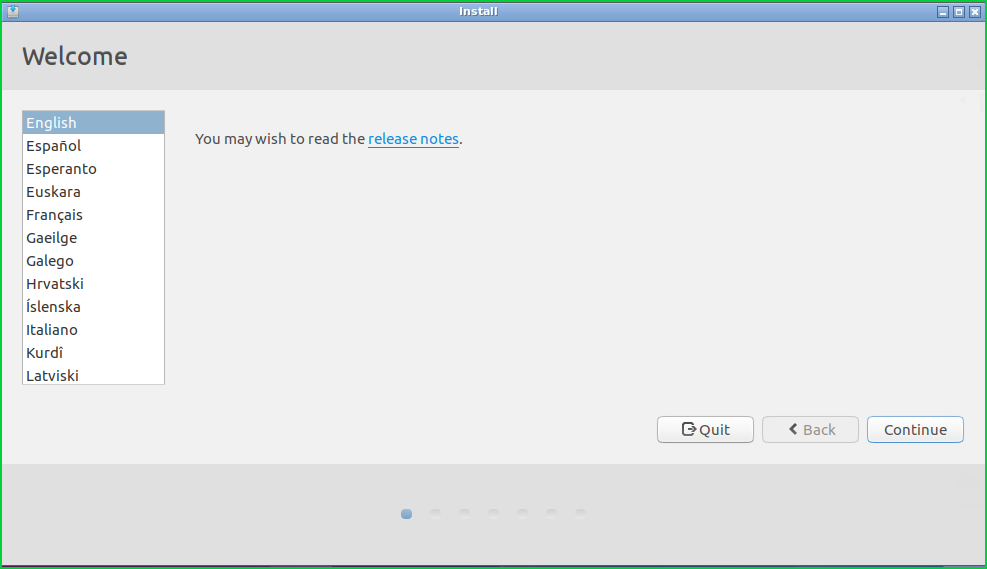
Task: Select Hrvatski in the language list
Action: click(x=93, y=284)
